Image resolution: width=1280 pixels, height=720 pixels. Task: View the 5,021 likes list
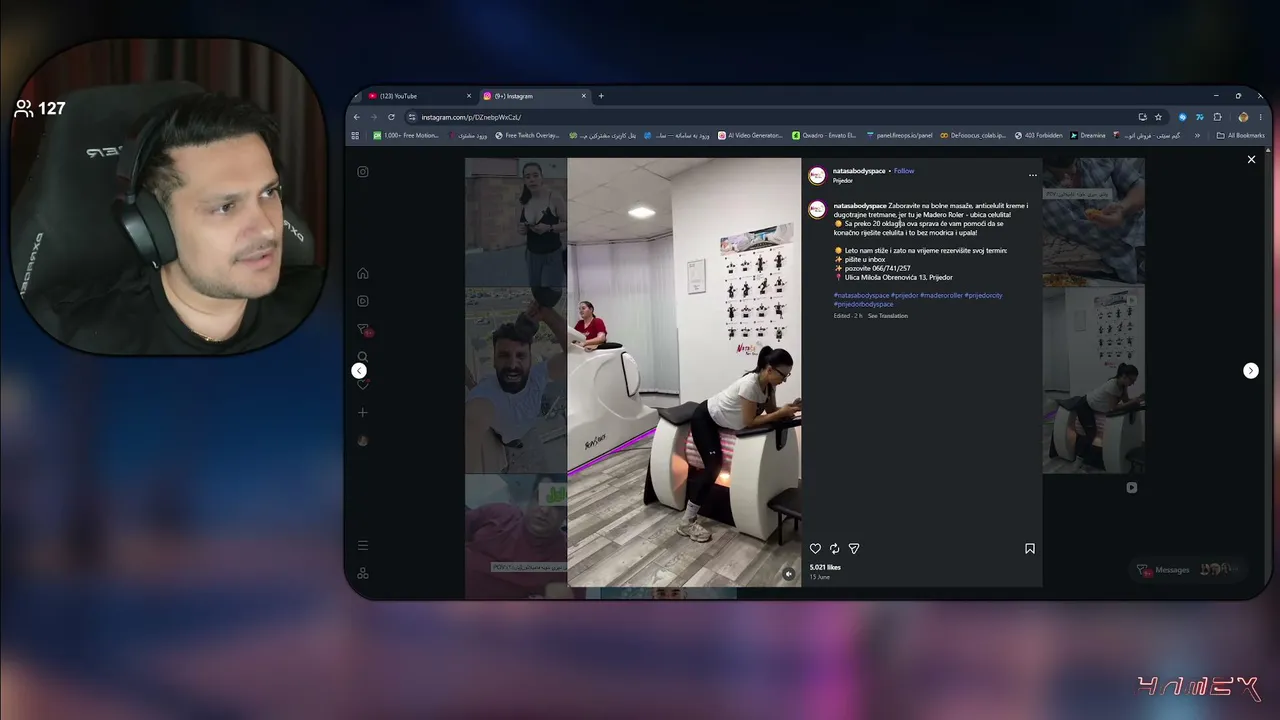pyautogui.click(x=825, y=568)
